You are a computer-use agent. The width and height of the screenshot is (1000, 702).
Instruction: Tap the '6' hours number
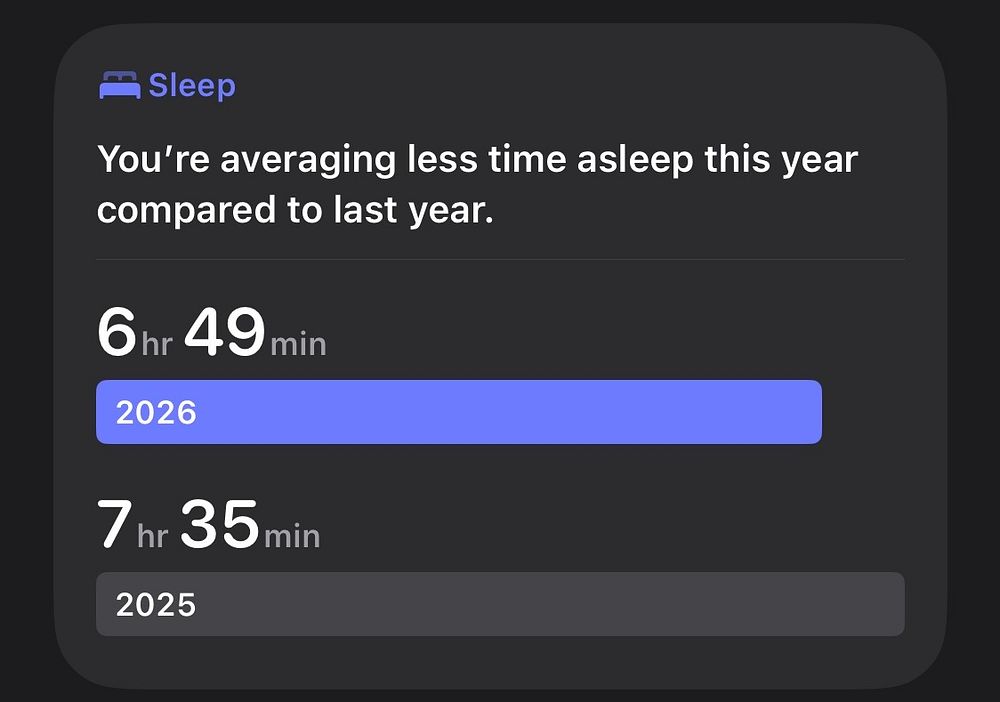117,332
